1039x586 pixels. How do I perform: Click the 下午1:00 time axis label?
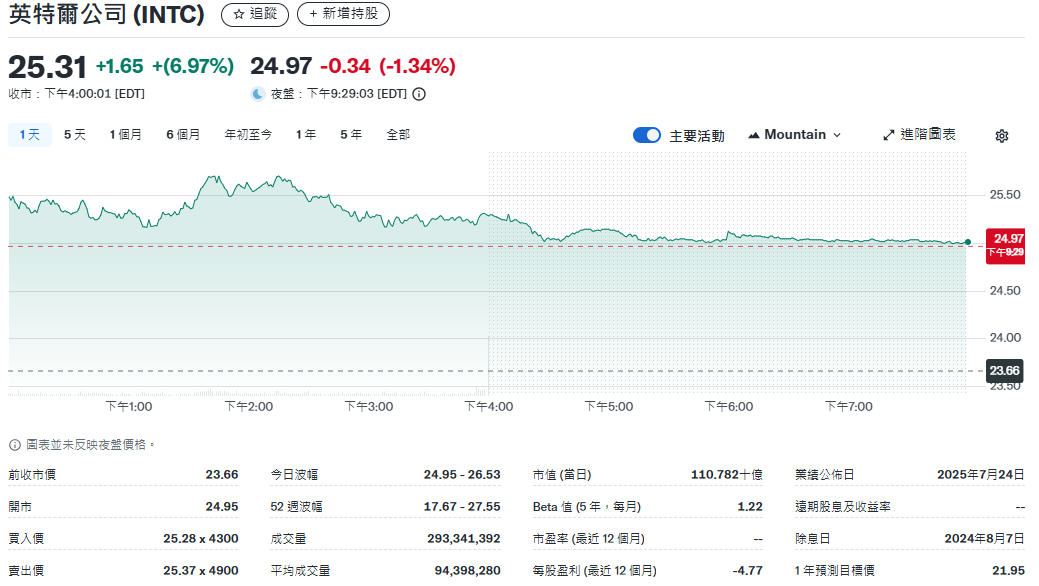[129, 406]
